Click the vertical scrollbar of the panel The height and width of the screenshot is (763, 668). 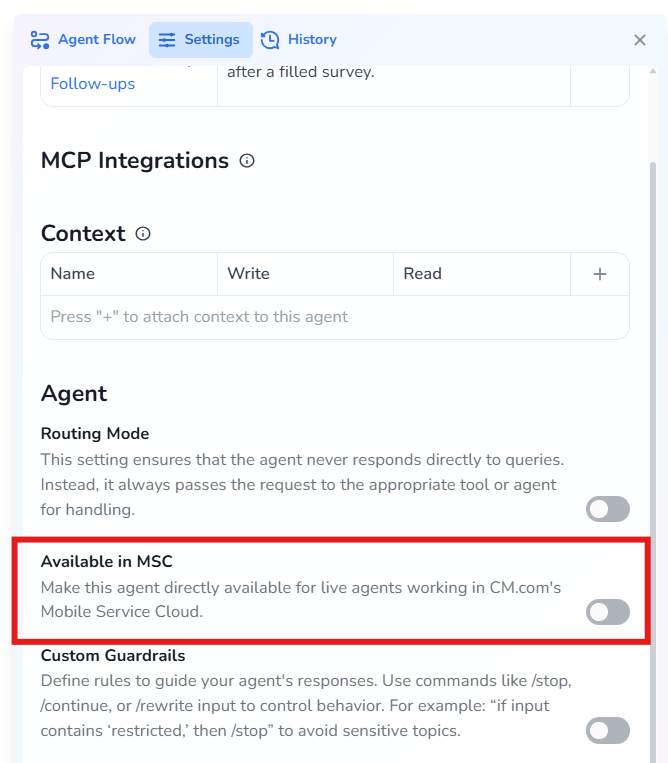[654, 400]
